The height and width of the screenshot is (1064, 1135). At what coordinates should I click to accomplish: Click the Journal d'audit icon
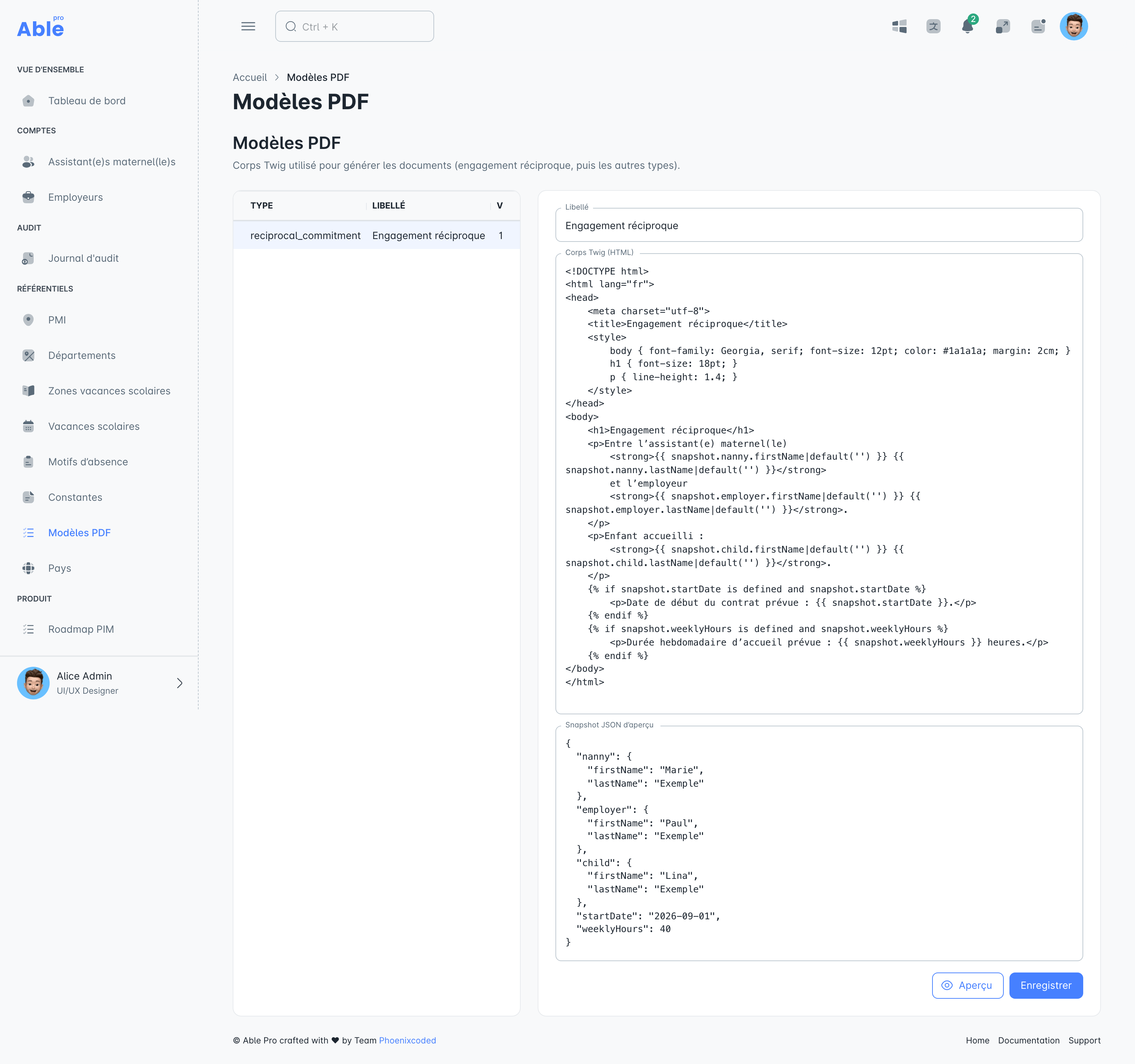coord(28,259)
